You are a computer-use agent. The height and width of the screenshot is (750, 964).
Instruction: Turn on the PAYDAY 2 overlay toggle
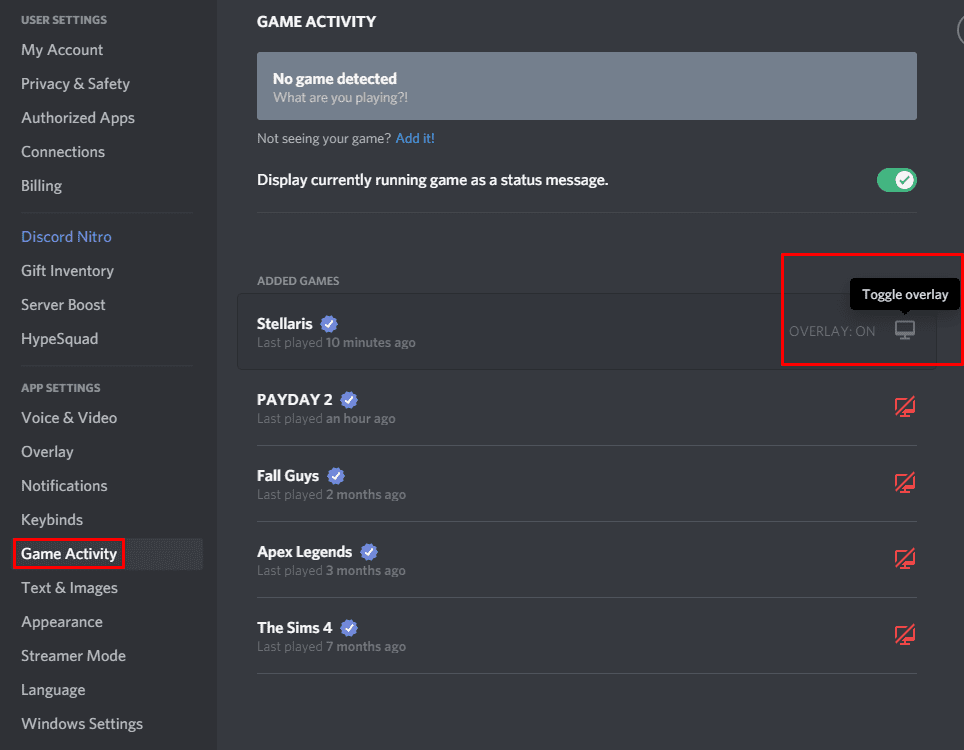904,407
